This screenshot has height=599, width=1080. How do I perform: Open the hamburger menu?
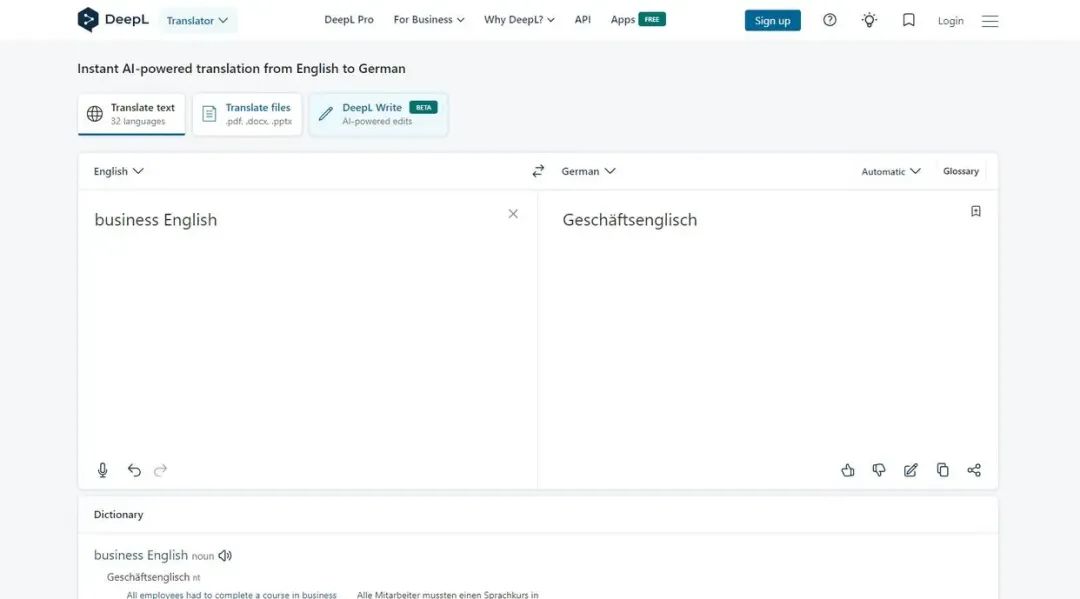[990, 21]
